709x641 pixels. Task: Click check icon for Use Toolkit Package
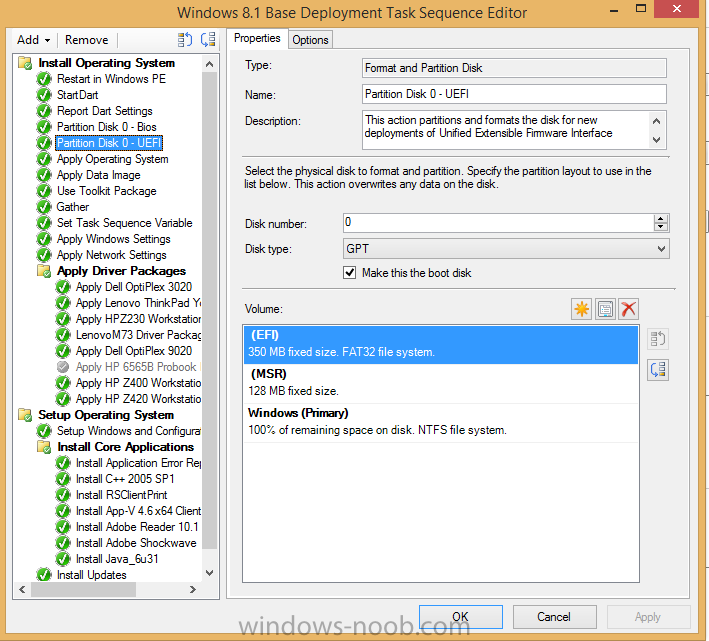[44, 191]
